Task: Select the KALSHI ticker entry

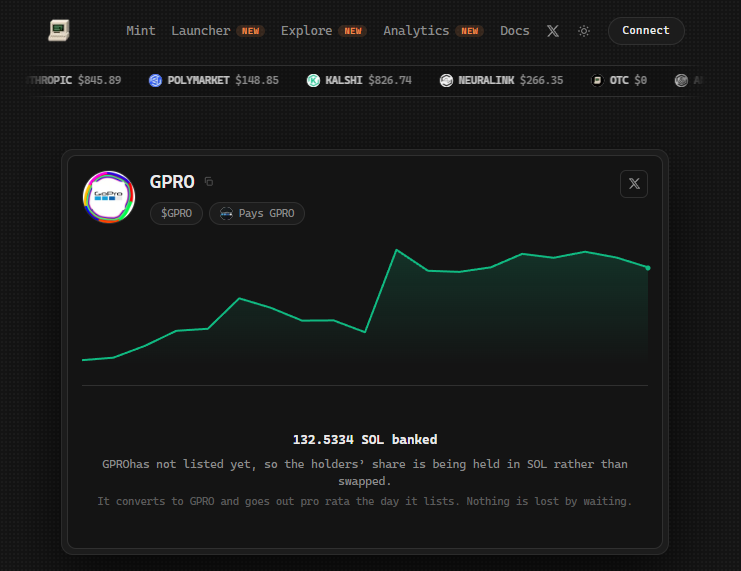Action: (359, 80)
